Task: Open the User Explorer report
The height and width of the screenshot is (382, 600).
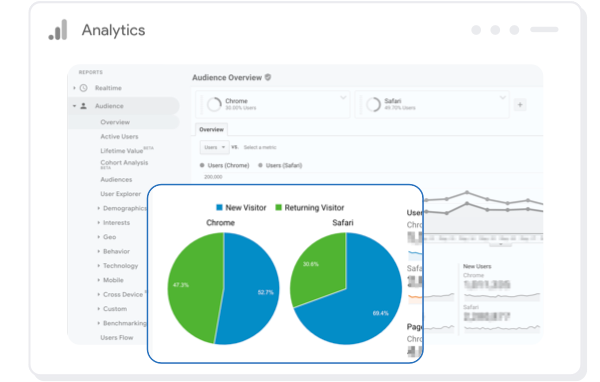Action: click(x=121, y=194)
